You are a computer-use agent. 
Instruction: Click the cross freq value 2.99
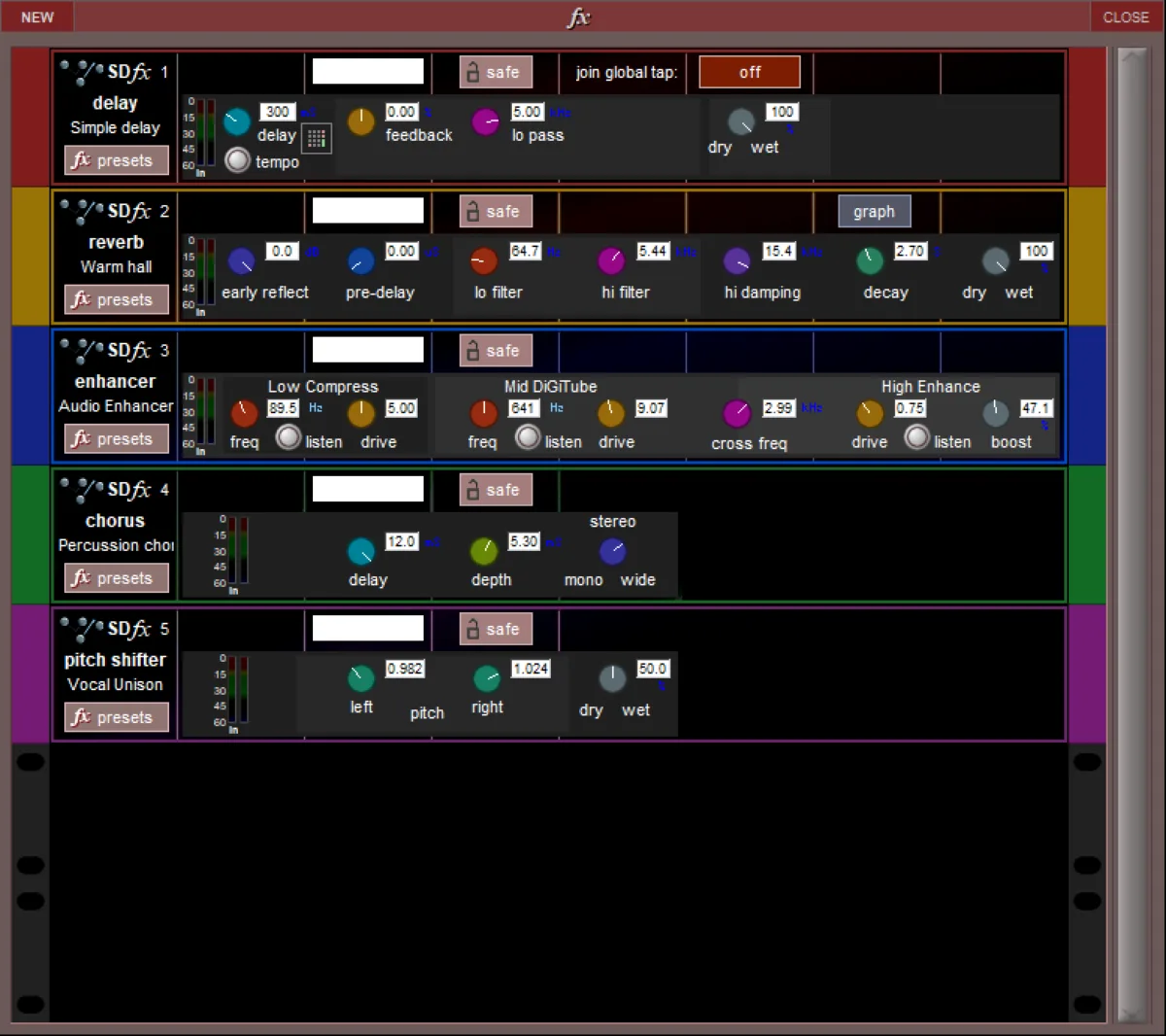coord(778,408)
